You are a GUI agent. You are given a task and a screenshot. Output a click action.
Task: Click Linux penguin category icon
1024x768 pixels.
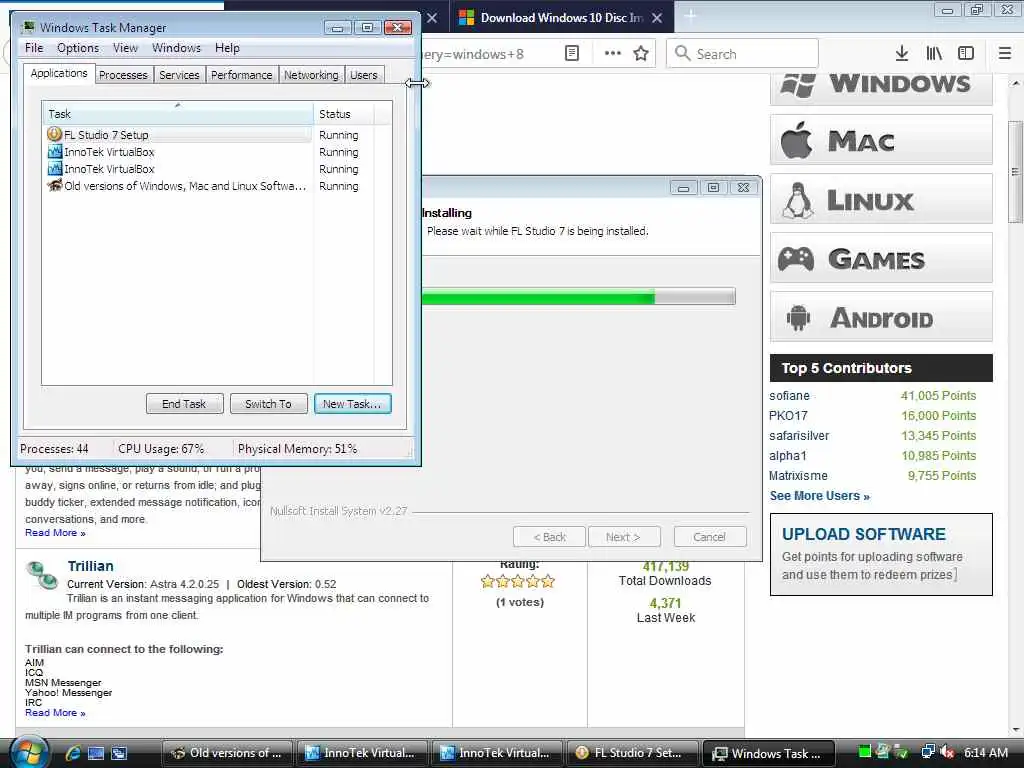click(797, 200)
